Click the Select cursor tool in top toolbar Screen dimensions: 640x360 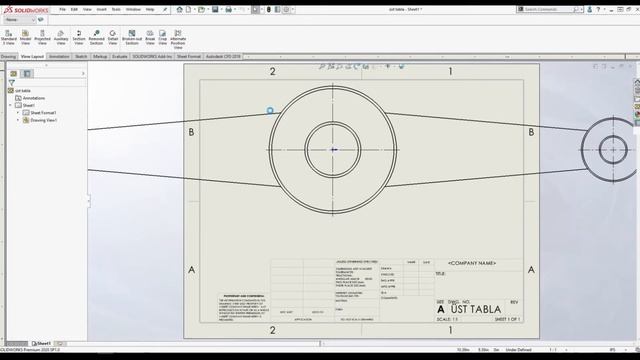pos(255,9)
